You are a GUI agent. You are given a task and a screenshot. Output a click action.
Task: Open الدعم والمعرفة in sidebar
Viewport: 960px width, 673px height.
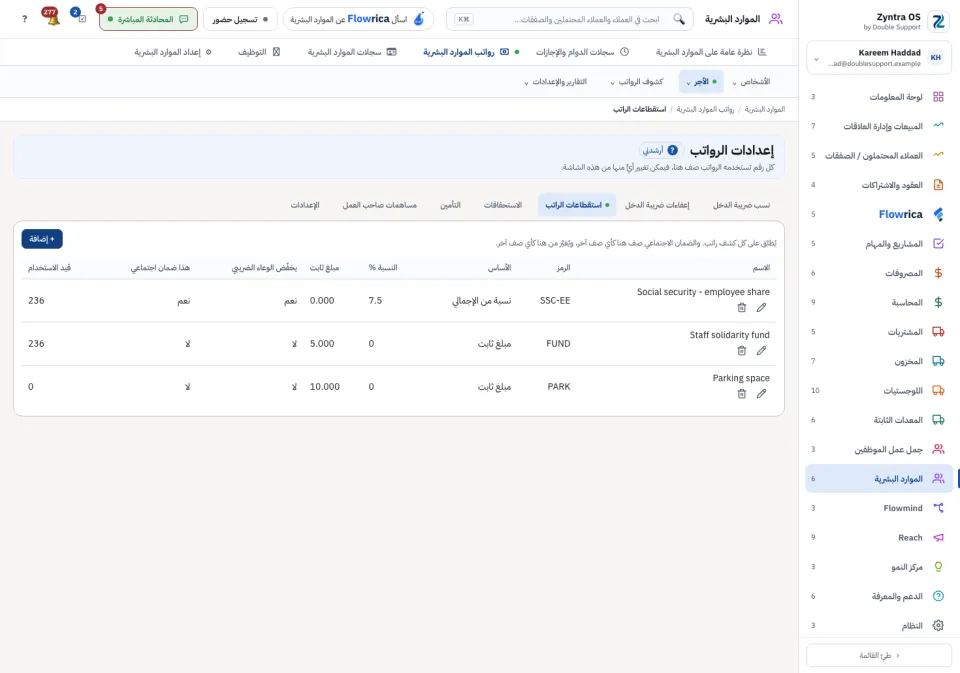point(879,596)
